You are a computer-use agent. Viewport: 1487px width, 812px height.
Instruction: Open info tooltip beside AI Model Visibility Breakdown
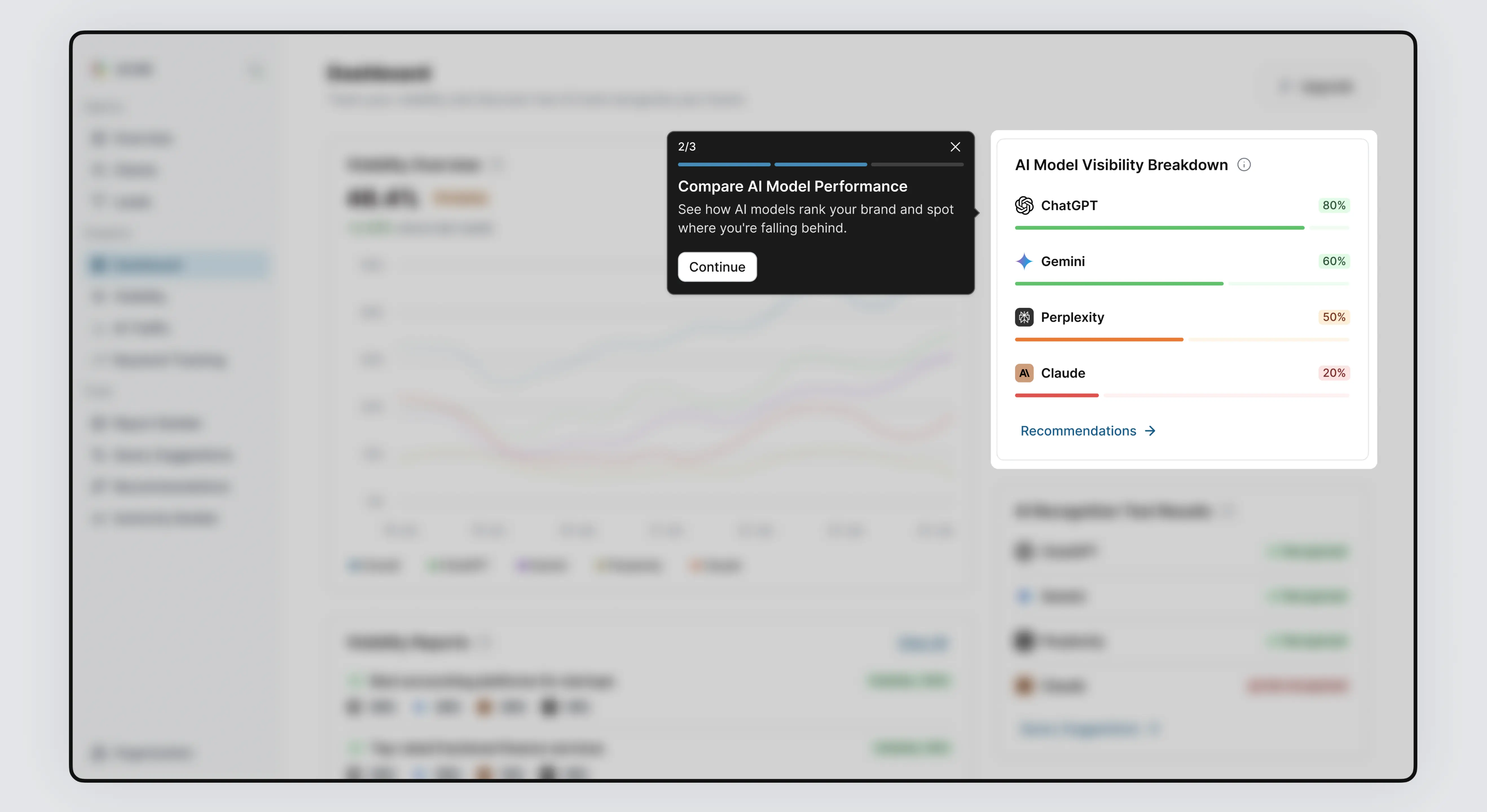click(1244, 165)
